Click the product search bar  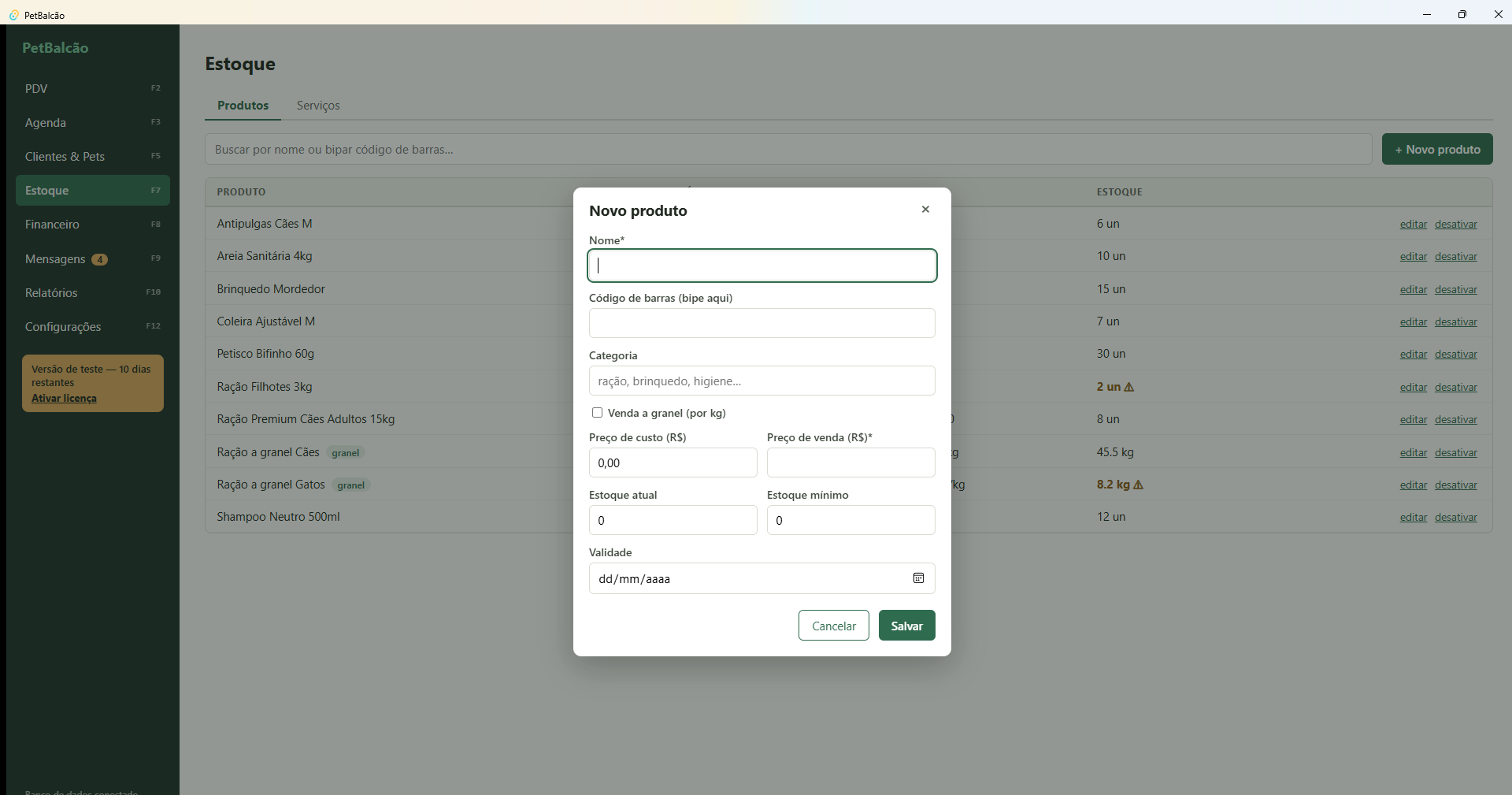tap(788, 149)
